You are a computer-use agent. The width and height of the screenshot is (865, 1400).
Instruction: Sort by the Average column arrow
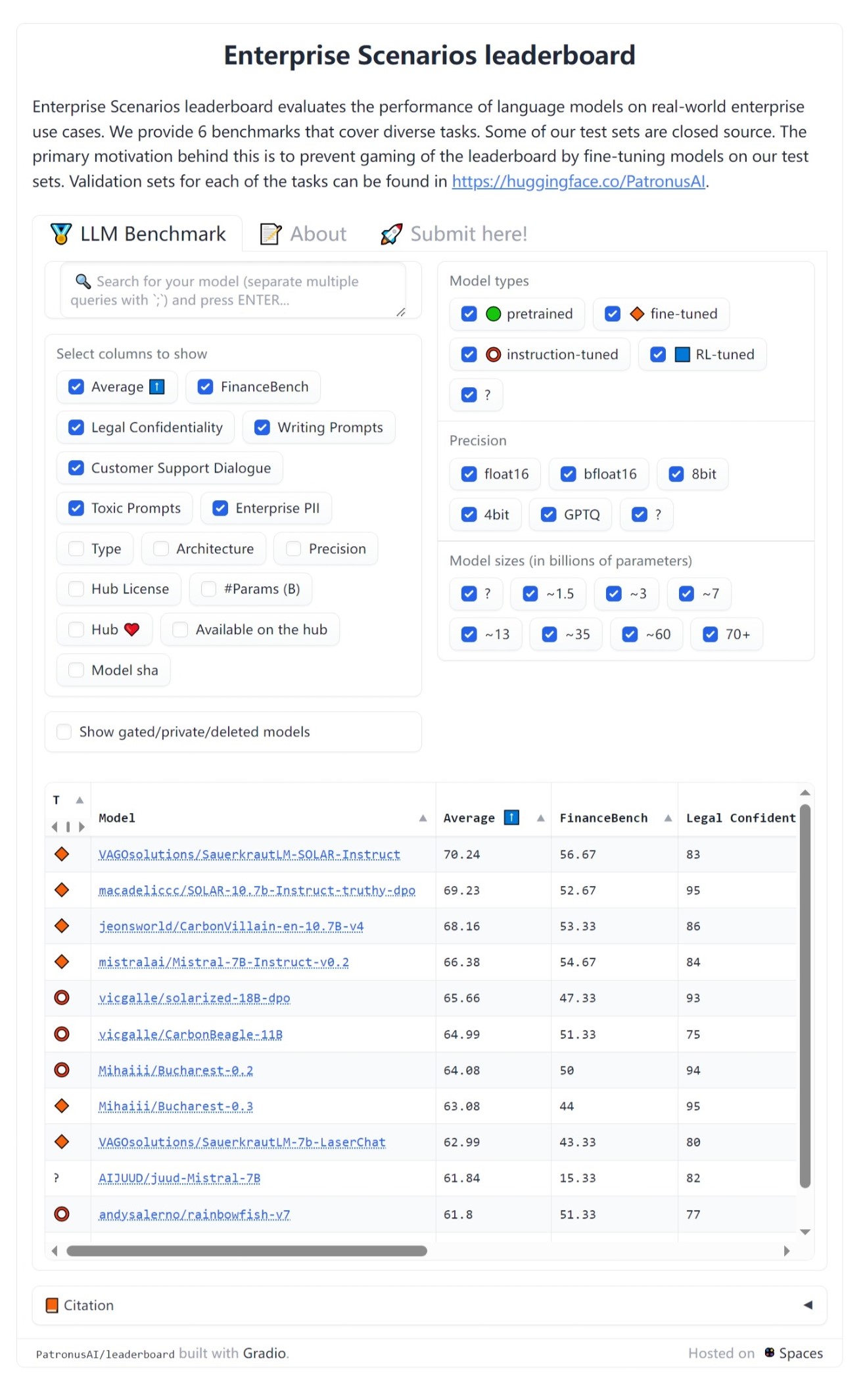coord(540,818)
